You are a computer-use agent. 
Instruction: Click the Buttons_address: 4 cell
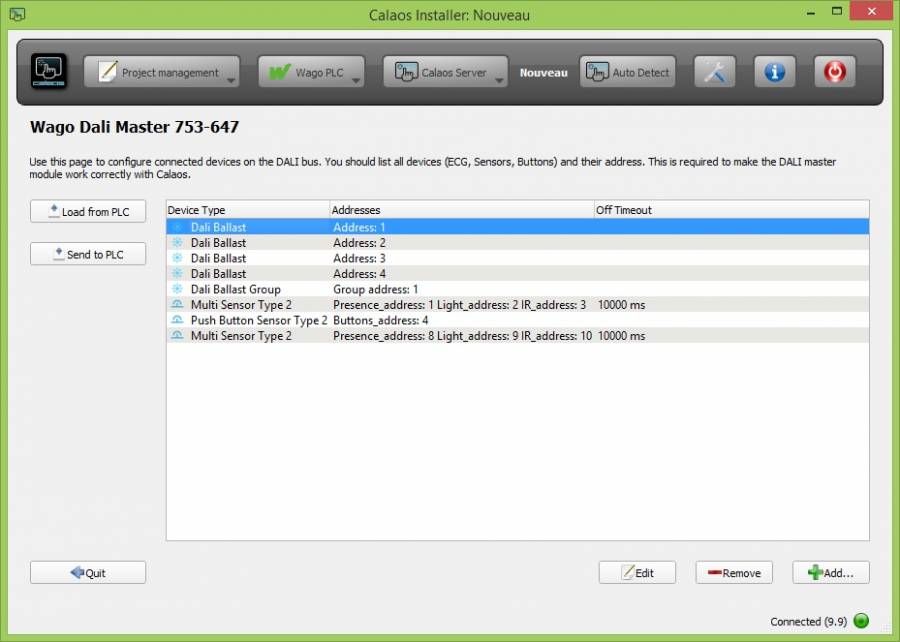381,320
